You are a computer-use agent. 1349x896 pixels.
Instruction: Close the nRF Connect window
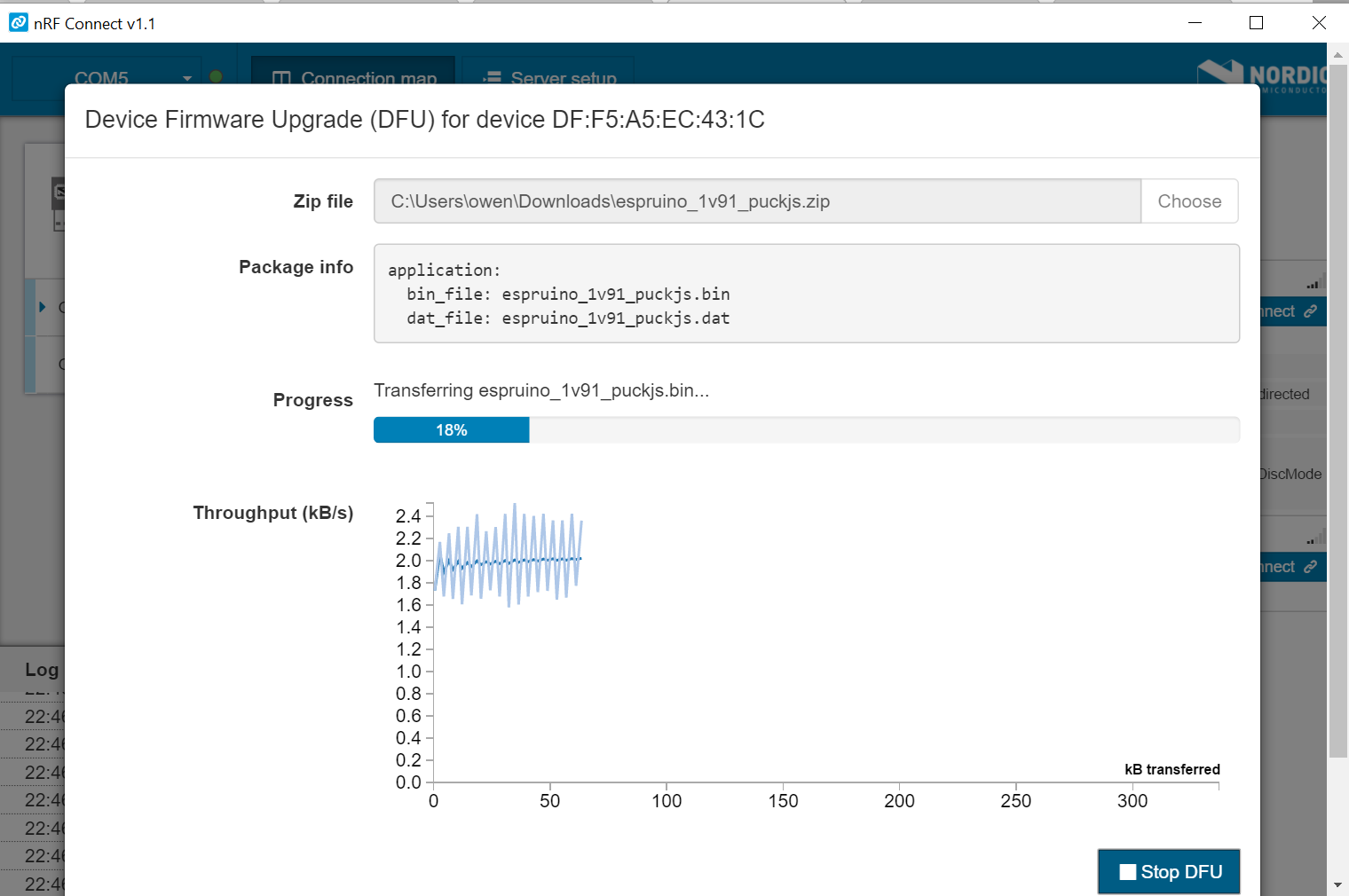[1319, 23]
